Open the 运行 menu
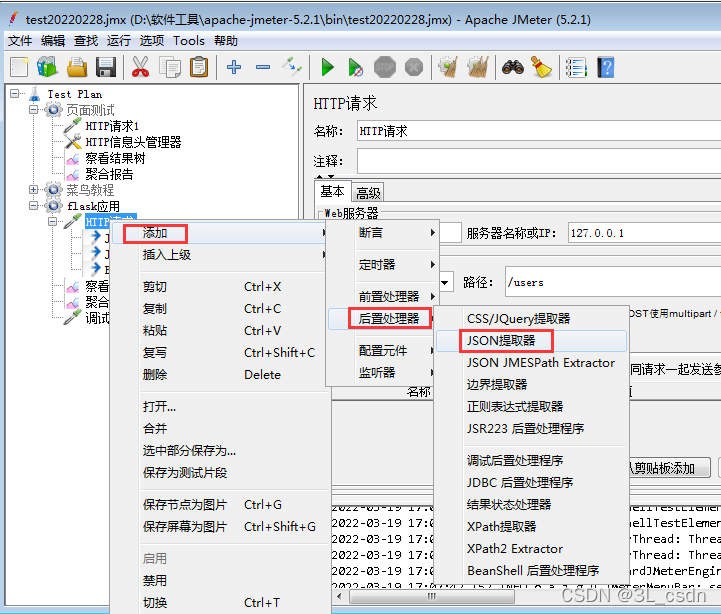This screenshot has width=721, height=614. [x=119, y=41]
